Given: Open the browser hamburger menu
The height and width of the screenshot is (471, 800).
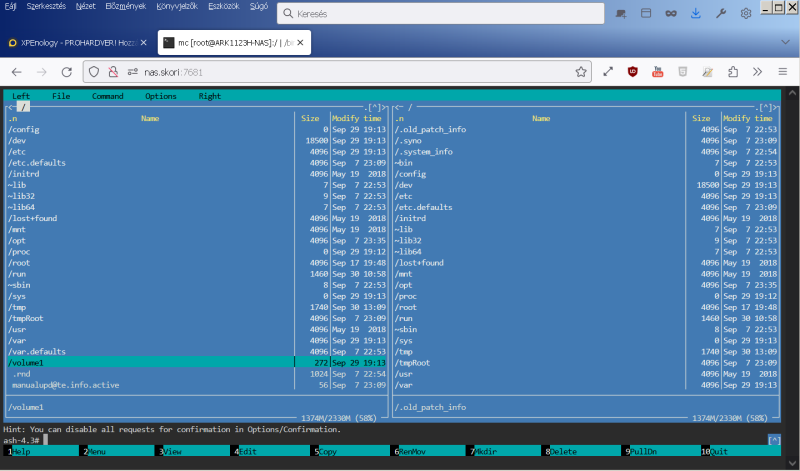Looking at the screenshot, I should pyautogui.click(x=782, y=72).
